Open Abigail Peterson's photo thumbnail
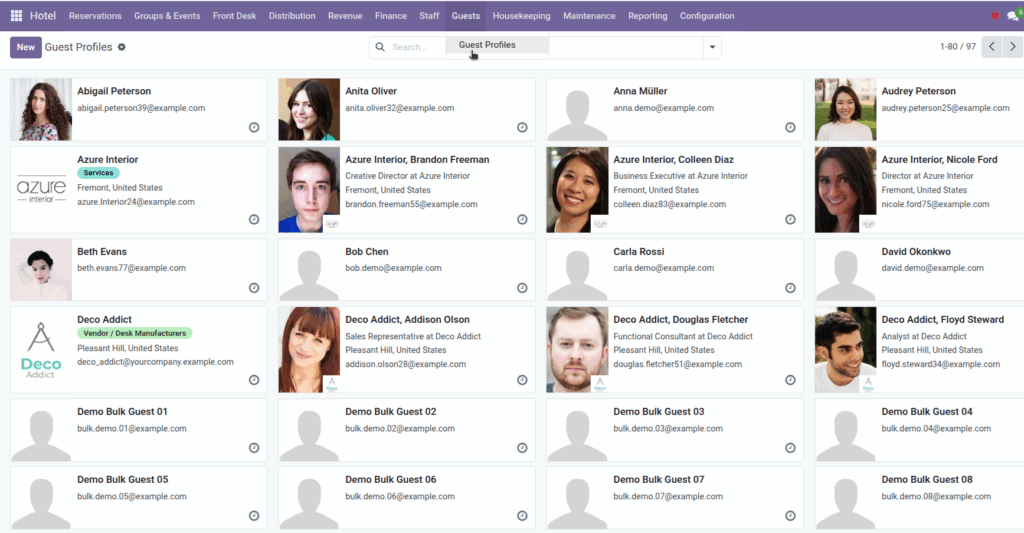Viewport: 1024px width, 533px height. pos(41,110)
